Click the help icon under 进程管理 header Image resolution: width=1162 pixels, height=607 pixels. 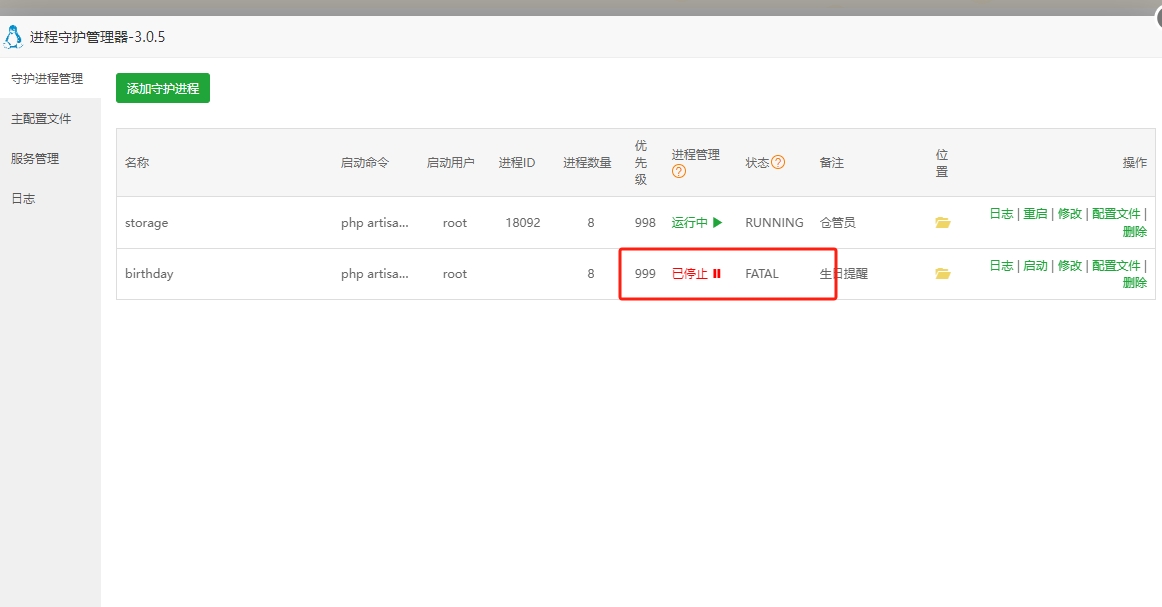(x=679, y=171)
